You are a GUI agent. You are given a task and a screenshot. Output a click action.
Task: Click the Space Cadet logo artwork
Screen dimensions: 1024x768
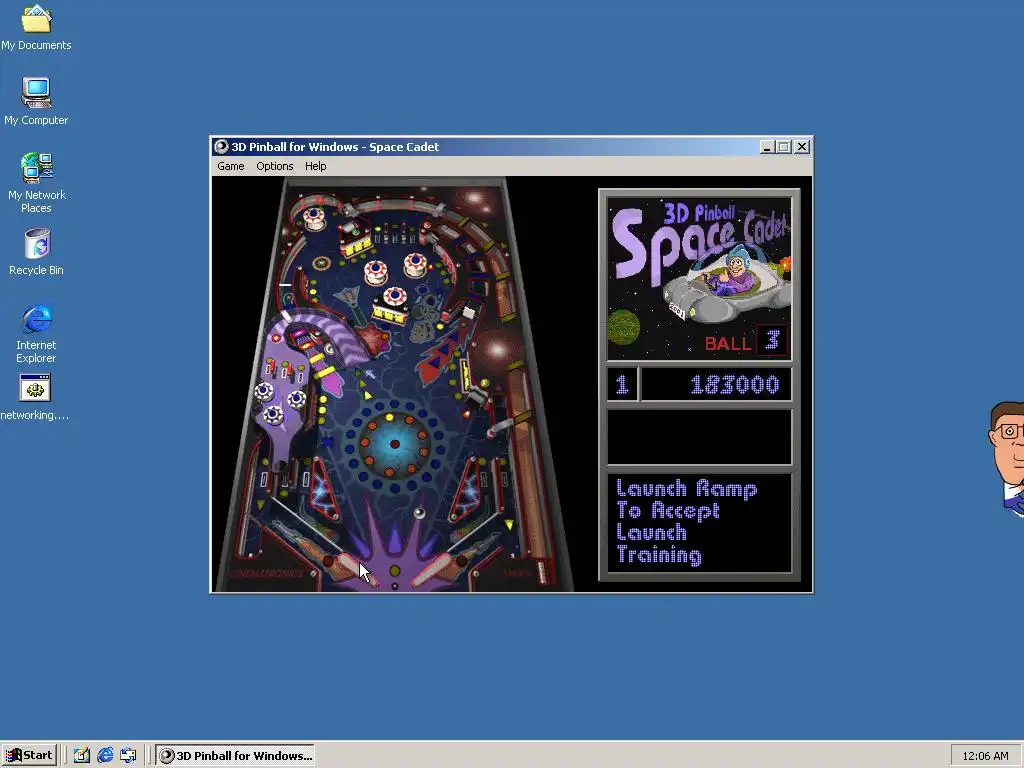(x=699, y=278)
